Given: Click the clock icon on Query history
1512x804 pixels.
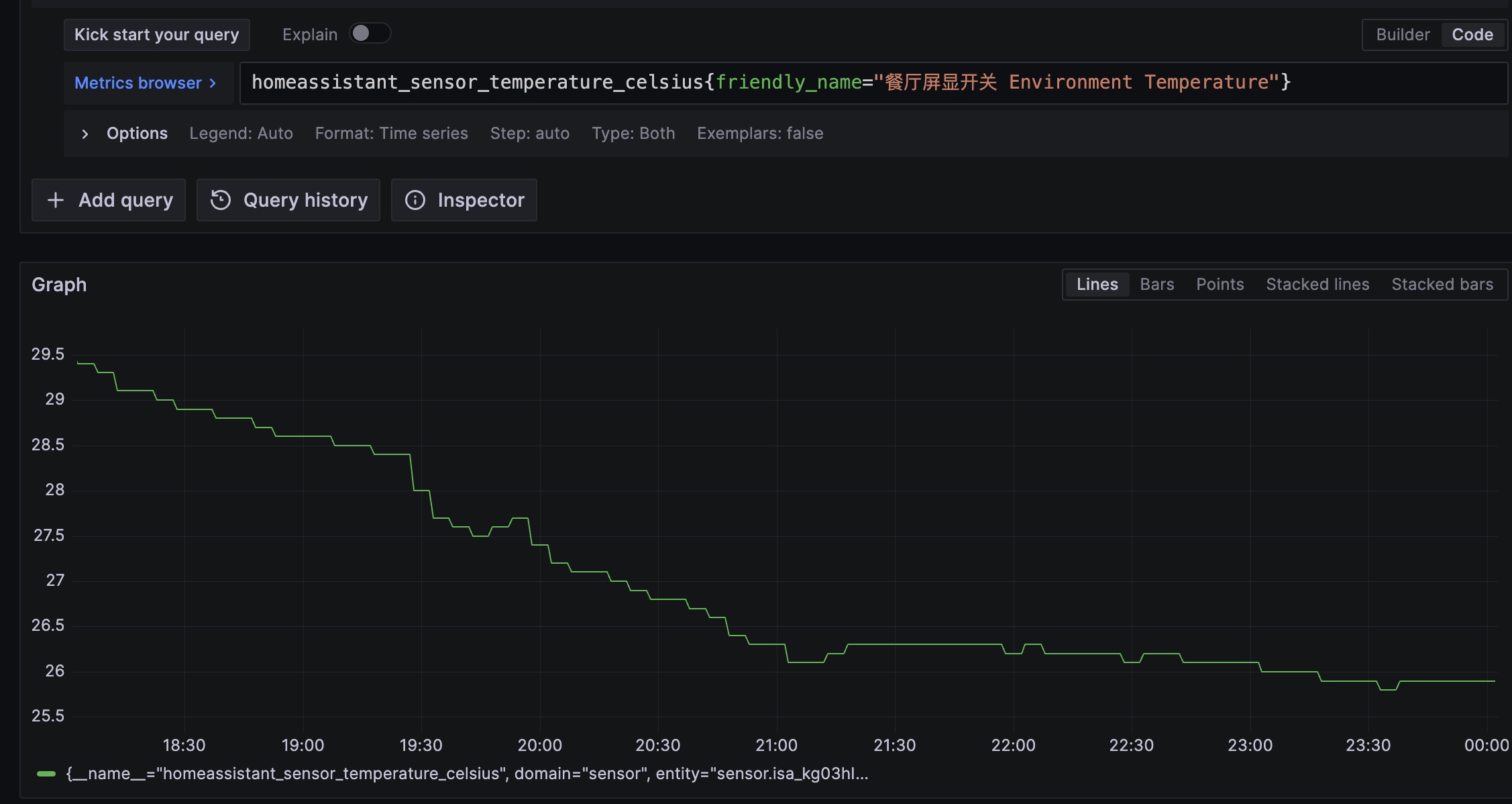Looking at the screenshot, I should [x=221, y=200].
